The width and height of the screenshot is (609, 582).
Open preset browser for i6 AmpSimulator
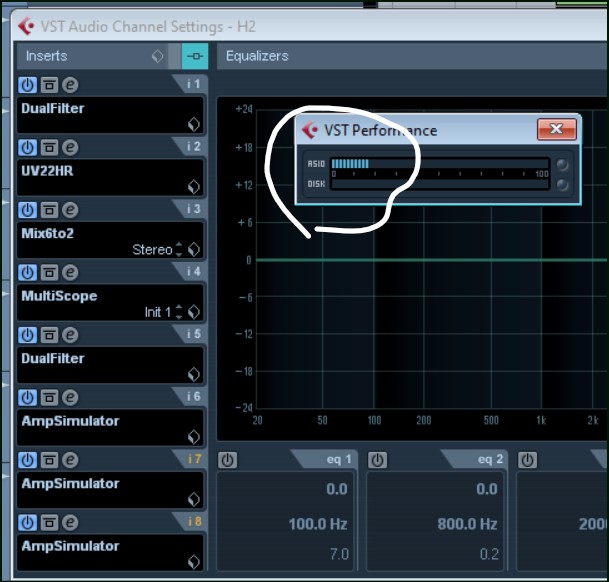click(x=194, y=437)
